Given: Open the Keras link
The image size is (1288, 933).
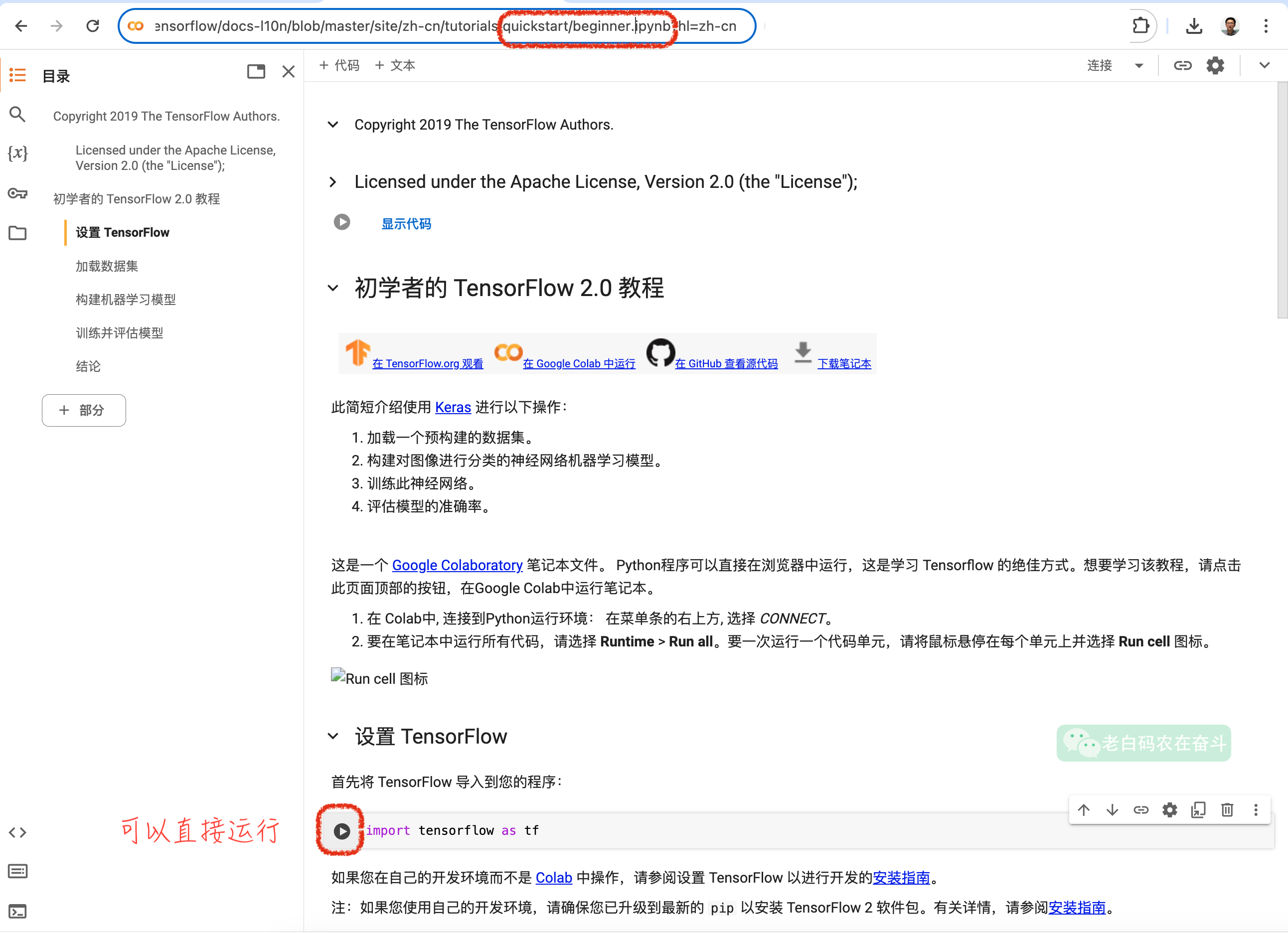Looking at the screenshot, I should point(453,407).
